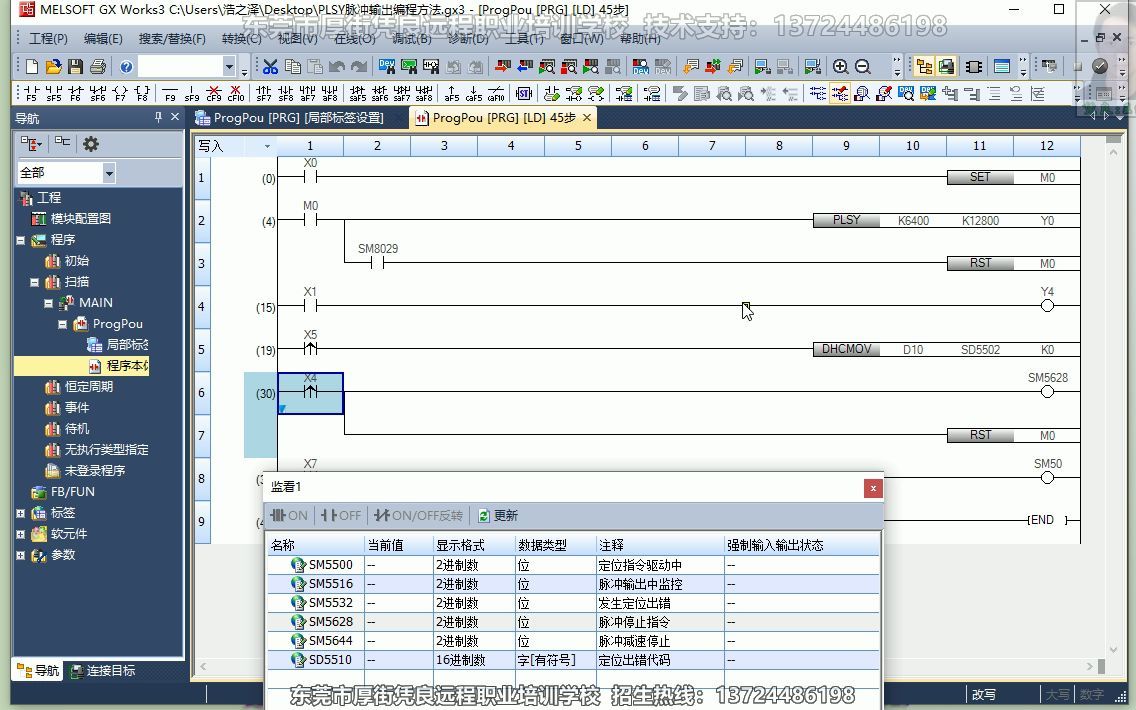Click the Print icon
1136x710 pixels.
tap(100, 66)
